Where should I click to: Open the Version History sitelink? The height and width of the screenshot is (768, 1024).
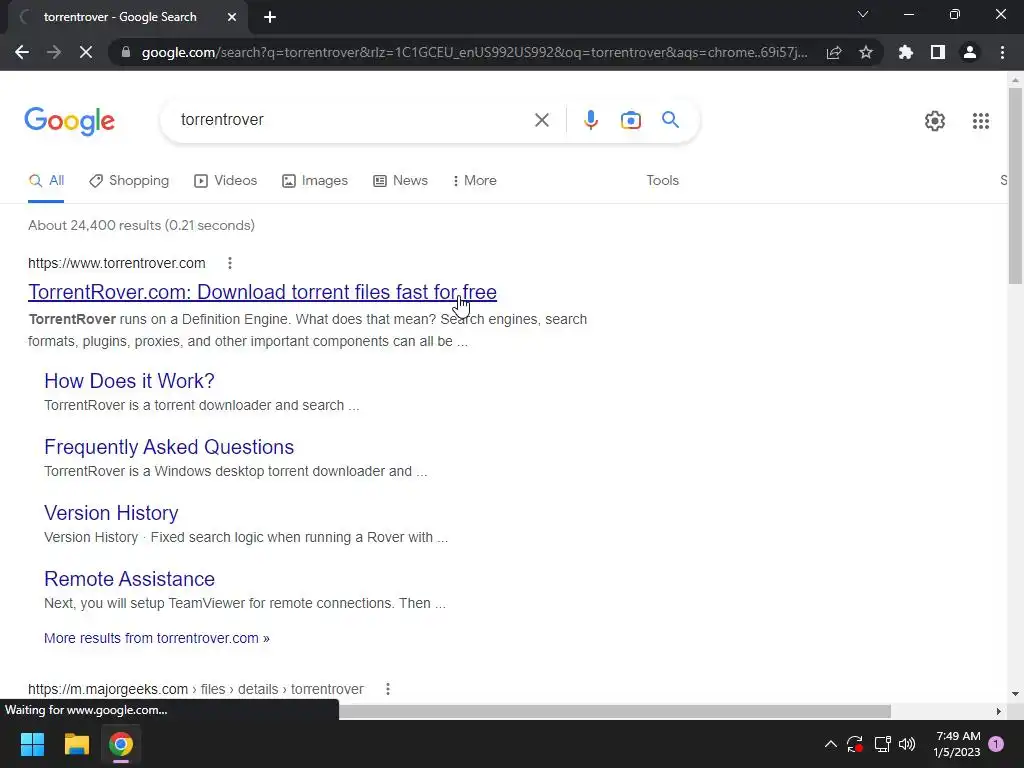click(111, 513)
